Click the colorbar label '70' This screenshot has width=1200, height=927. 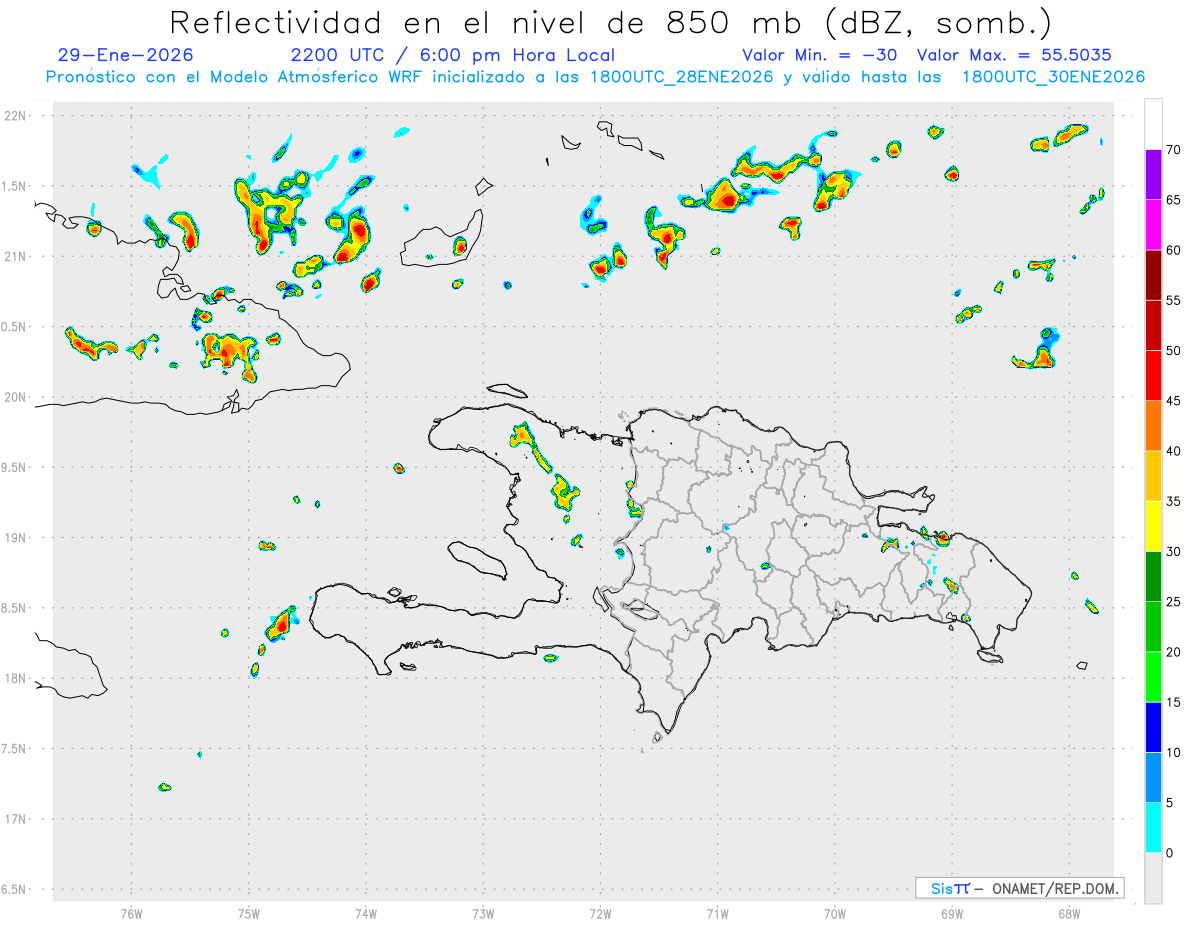tap(1174, 150)
